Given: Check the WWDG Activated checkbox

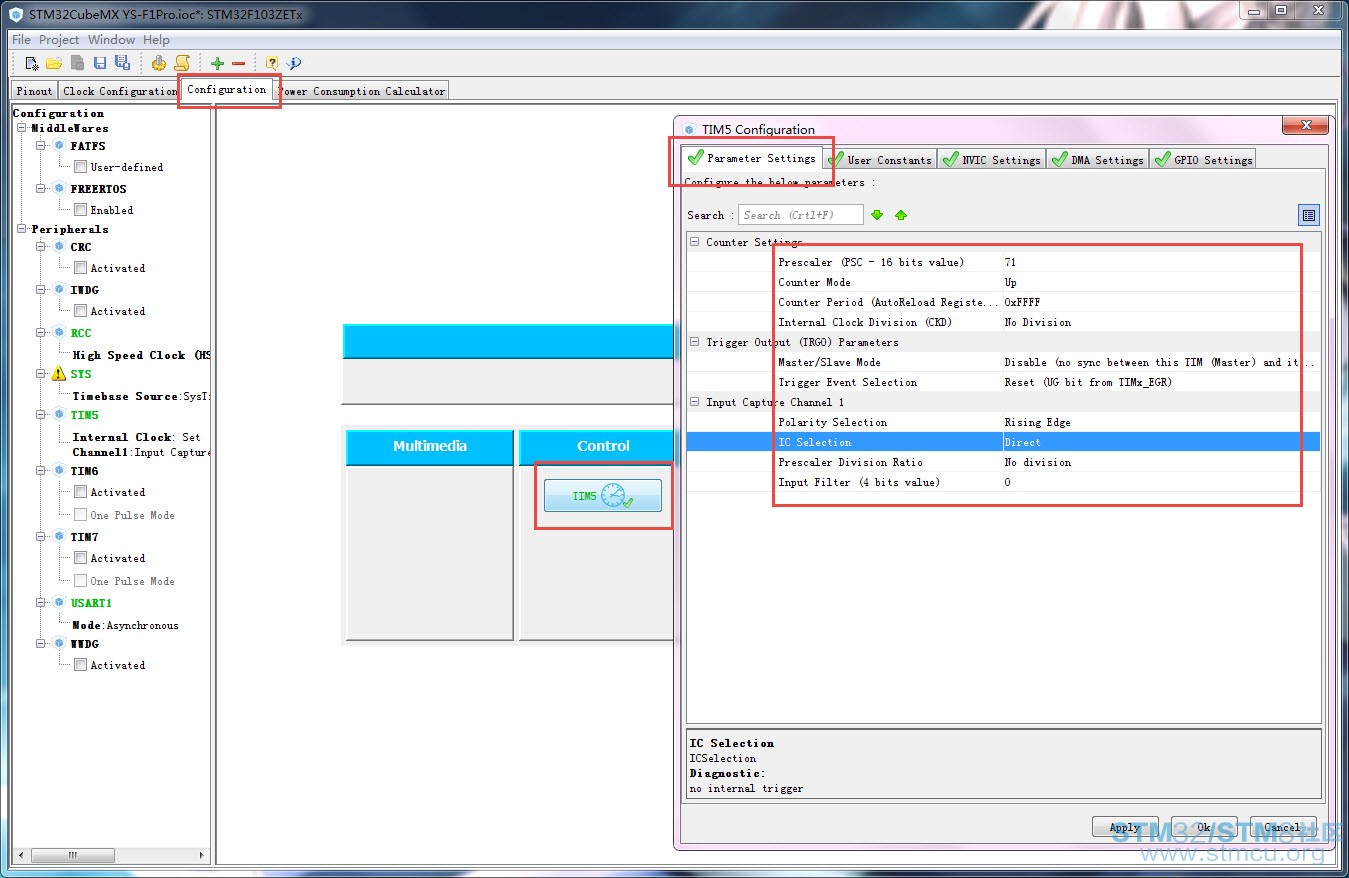Looking at the screenshot, I should click(80, 665).
